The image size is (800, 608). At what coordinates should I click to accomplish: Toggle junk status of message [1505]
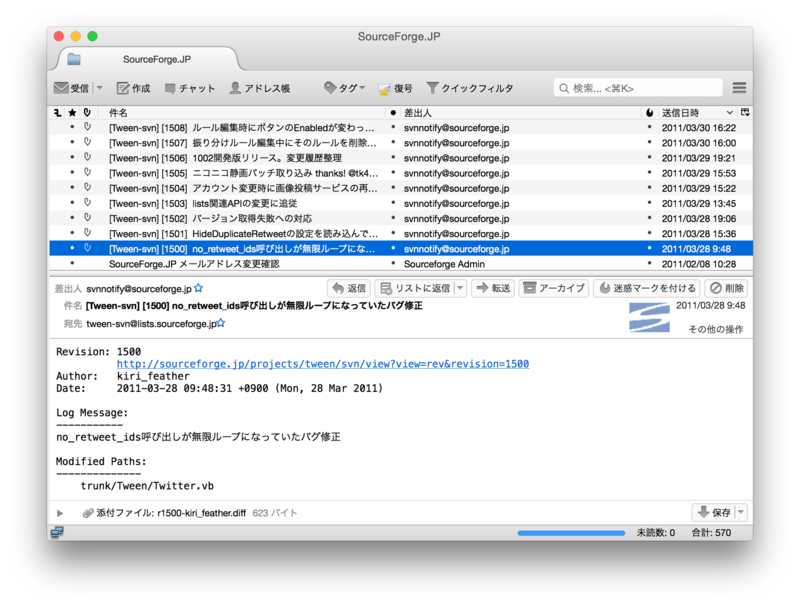pyautogui.click(x=649, y=172)
